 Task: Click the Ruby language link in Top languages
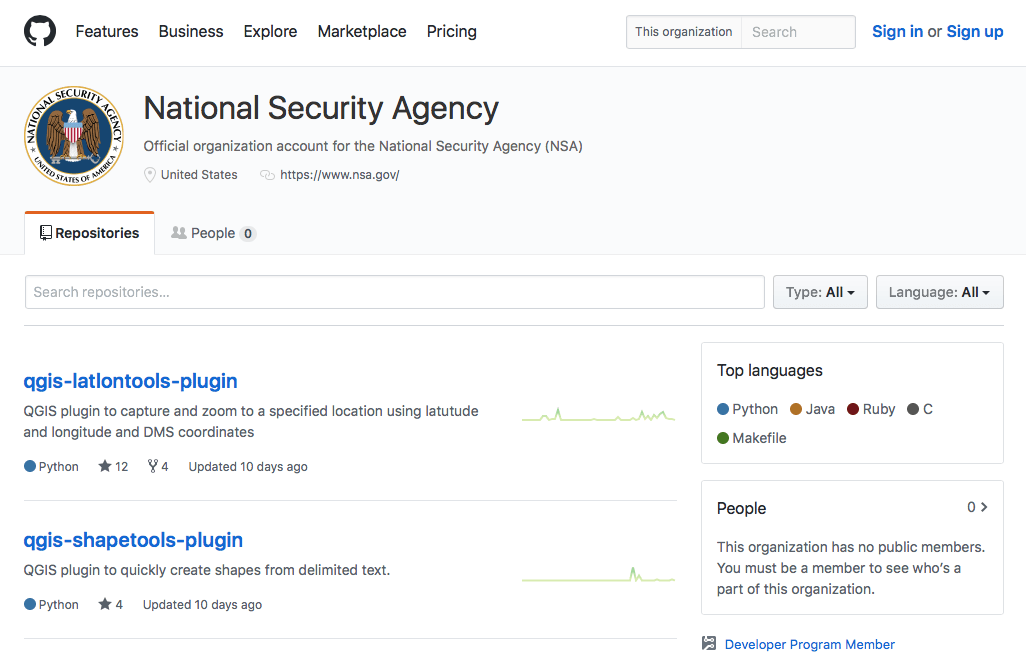879,409
